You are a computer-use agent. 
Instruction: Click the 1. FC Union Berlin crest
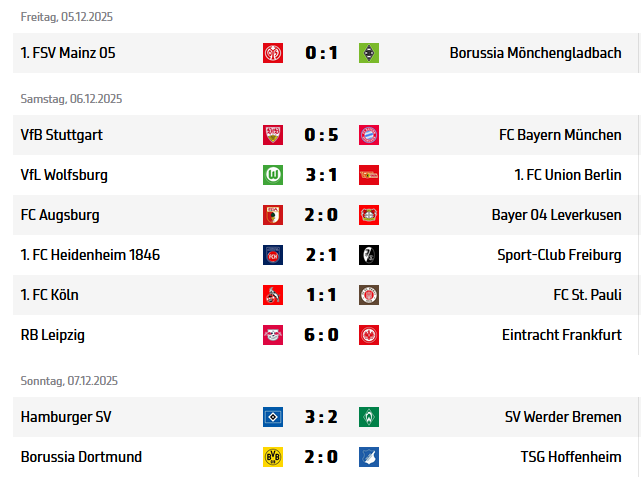pyautogui.click(x=369, y=175)
